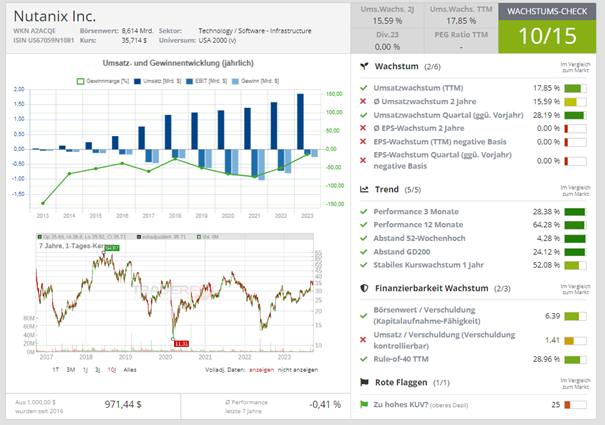Image resolution: width=605 pixels, height=425 pixels.
Task: Click sector text Technology / Software - Infrastructure
Action: click(255, 31)
